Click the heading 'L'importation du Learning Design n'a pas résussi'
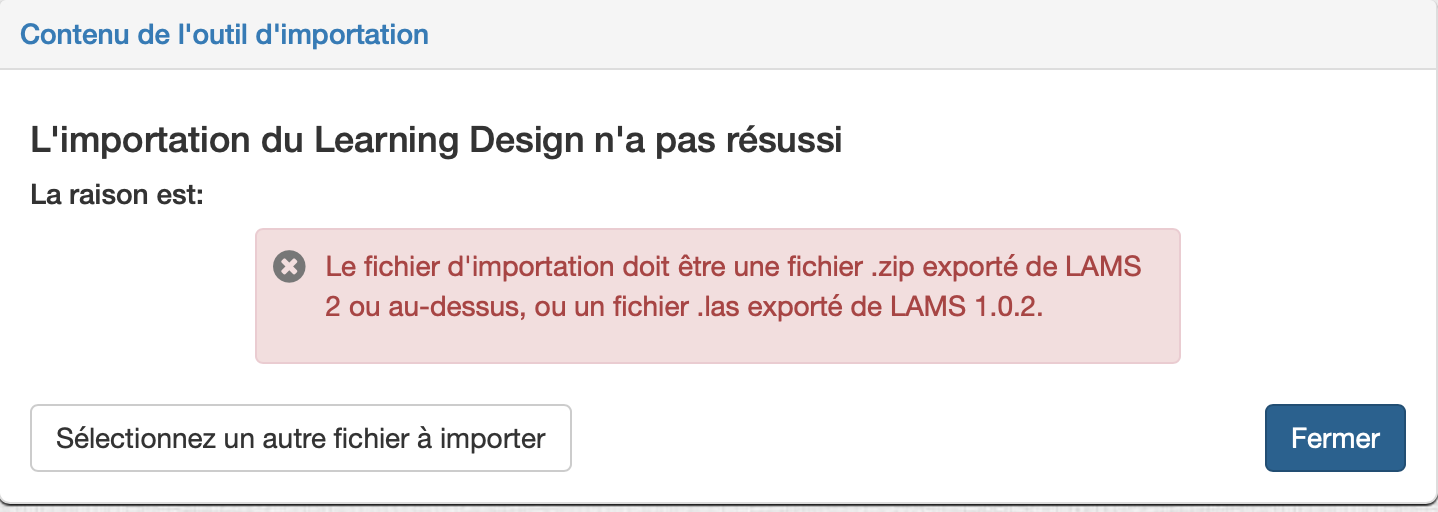Viewport: 1438px width, 512px height. coord(436,139)
